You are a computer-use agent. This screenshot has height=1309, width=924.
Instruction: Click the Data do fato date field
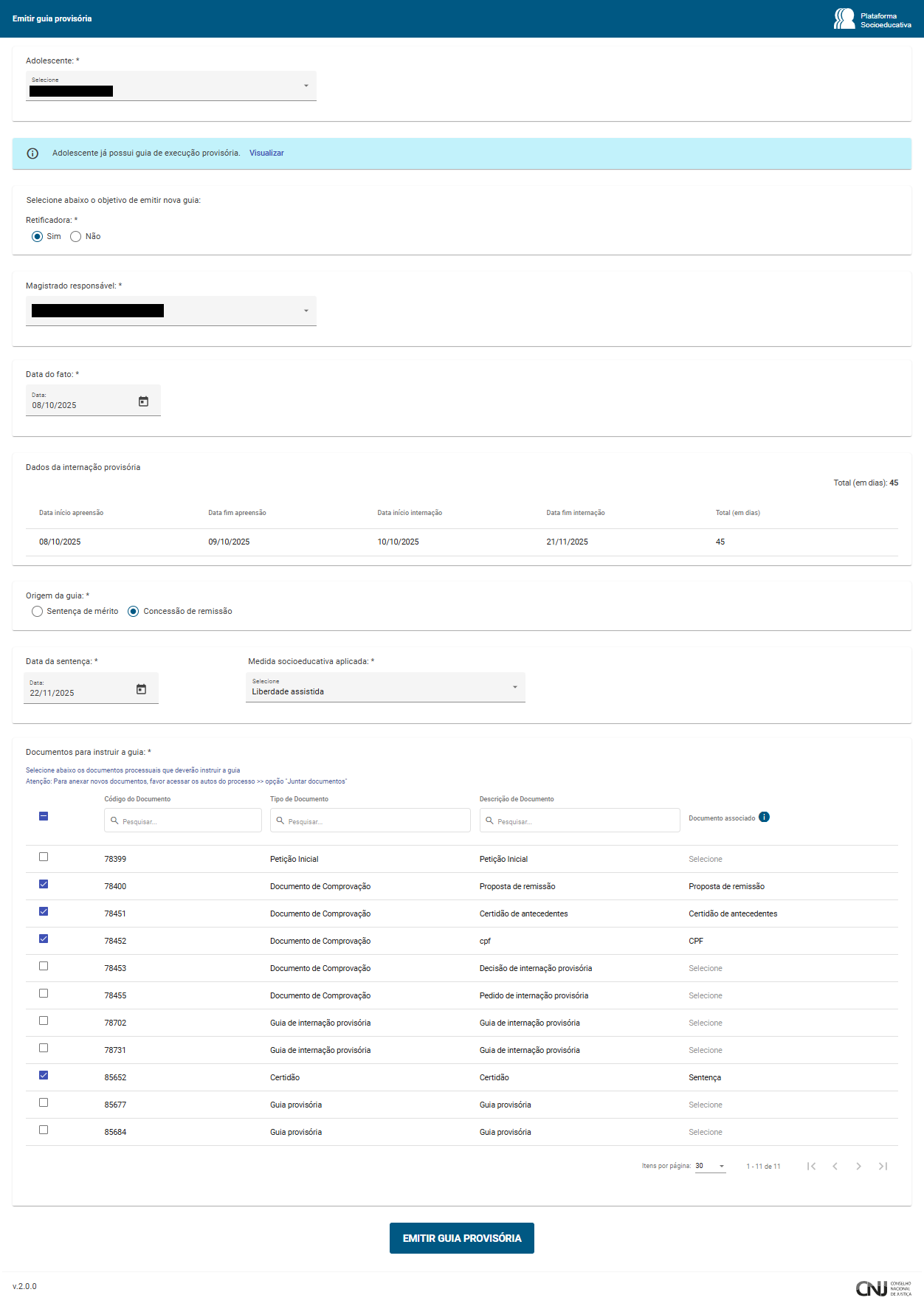(93, 401)
